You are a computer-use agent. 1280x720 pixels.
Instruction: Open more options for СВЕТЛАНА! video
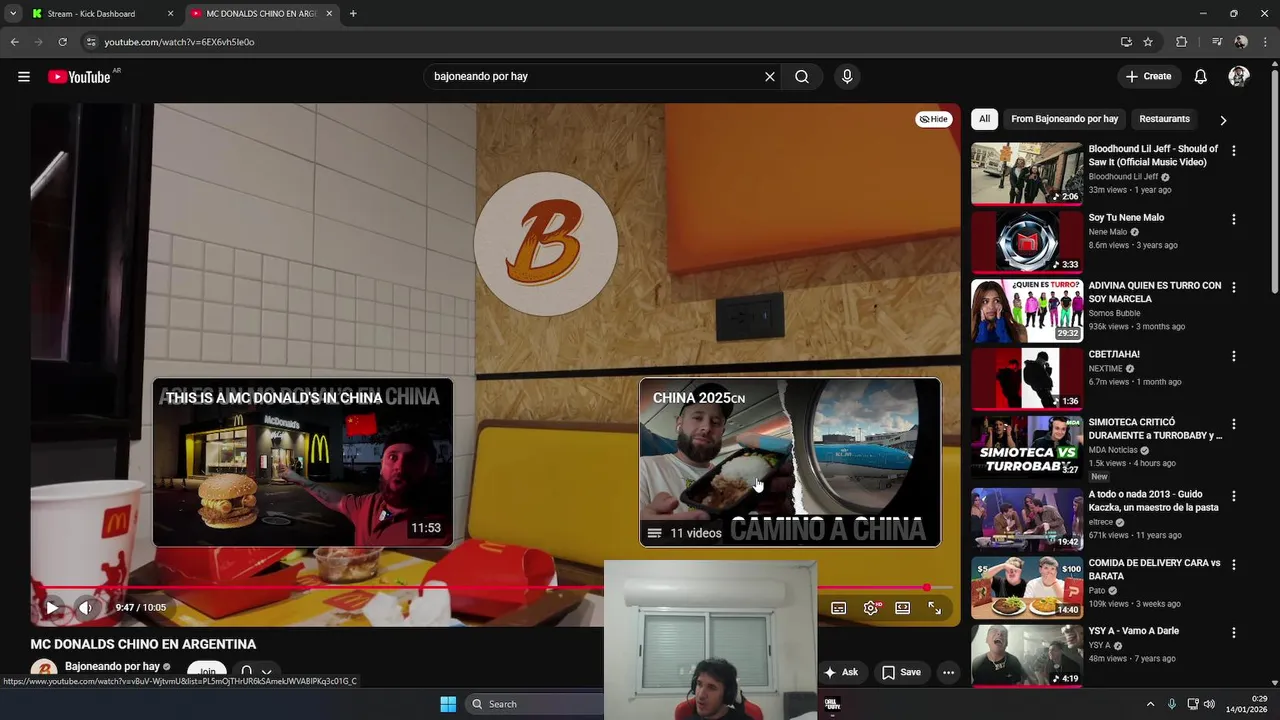pyautogui.click(x=1233, y=356)
